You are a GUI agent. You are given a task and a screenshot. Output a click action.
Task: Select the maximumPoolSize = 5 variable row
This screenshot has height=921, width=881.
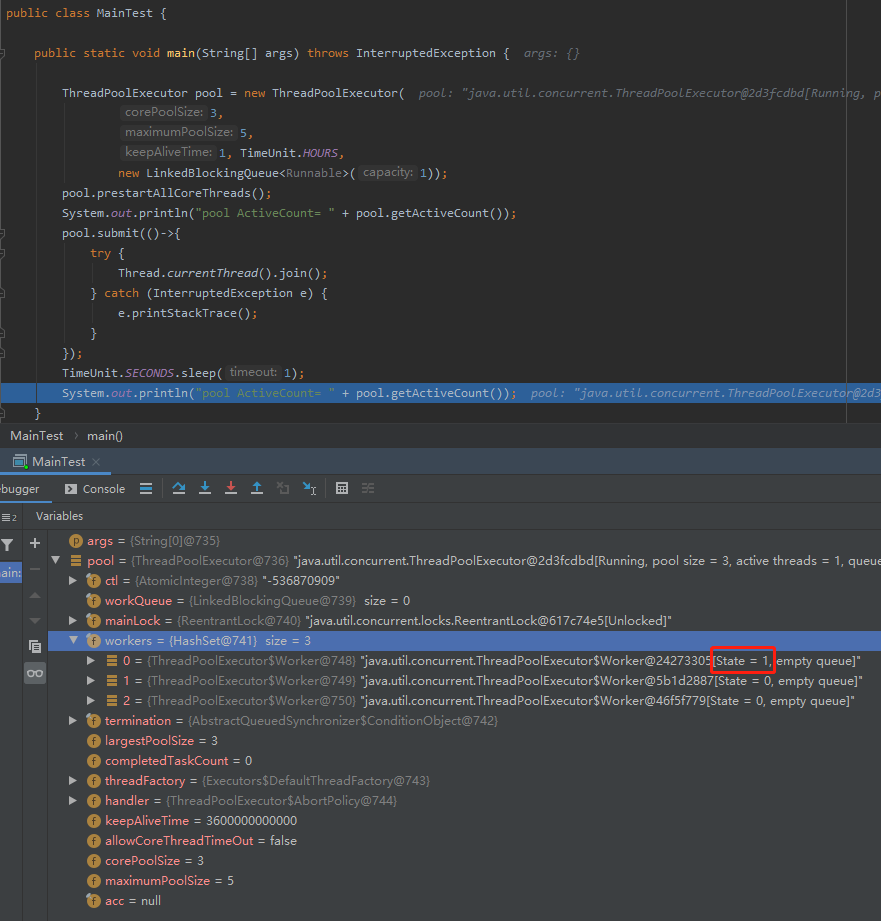(464, 880)
